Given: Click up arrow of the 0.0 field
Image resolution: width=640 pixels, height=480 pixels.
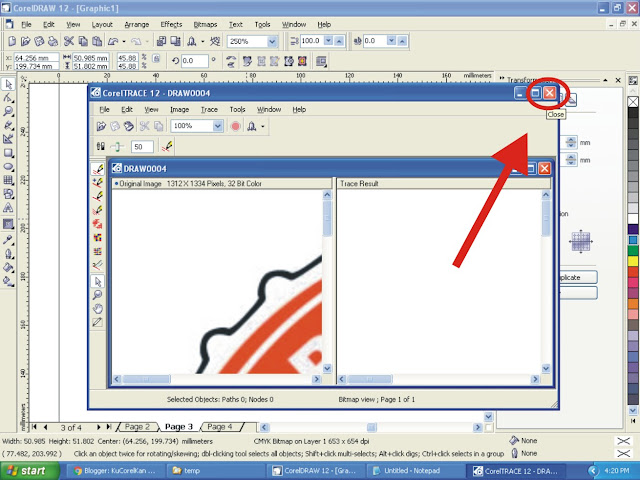Looking at the screenshot, I should pyautogui.click(x=402, y=40).
